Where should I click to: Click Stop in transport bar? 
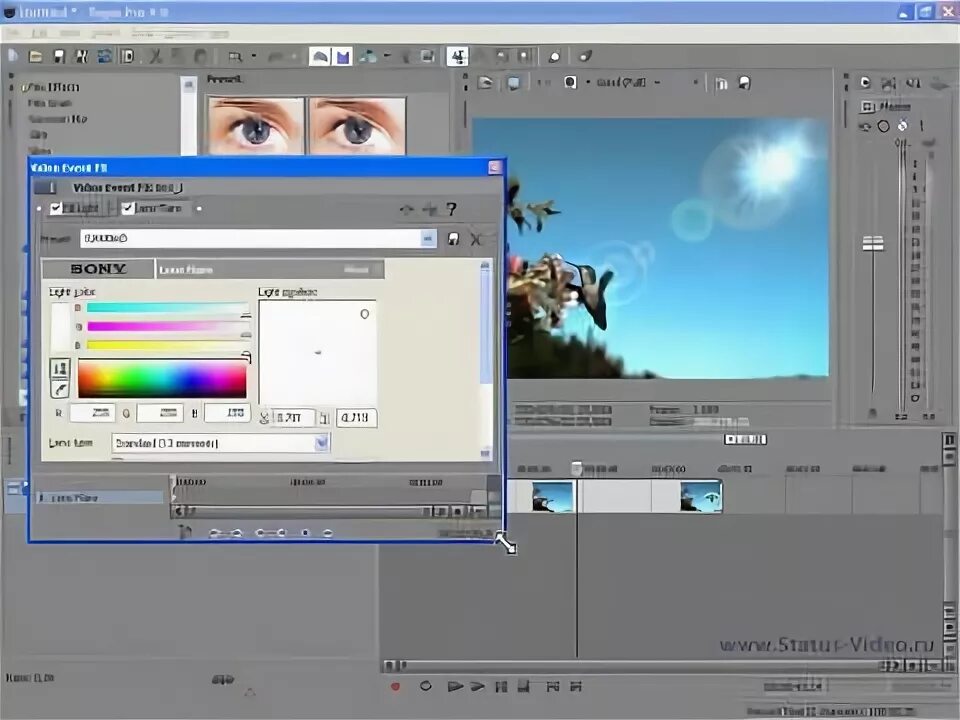click(x=523, y=686)
